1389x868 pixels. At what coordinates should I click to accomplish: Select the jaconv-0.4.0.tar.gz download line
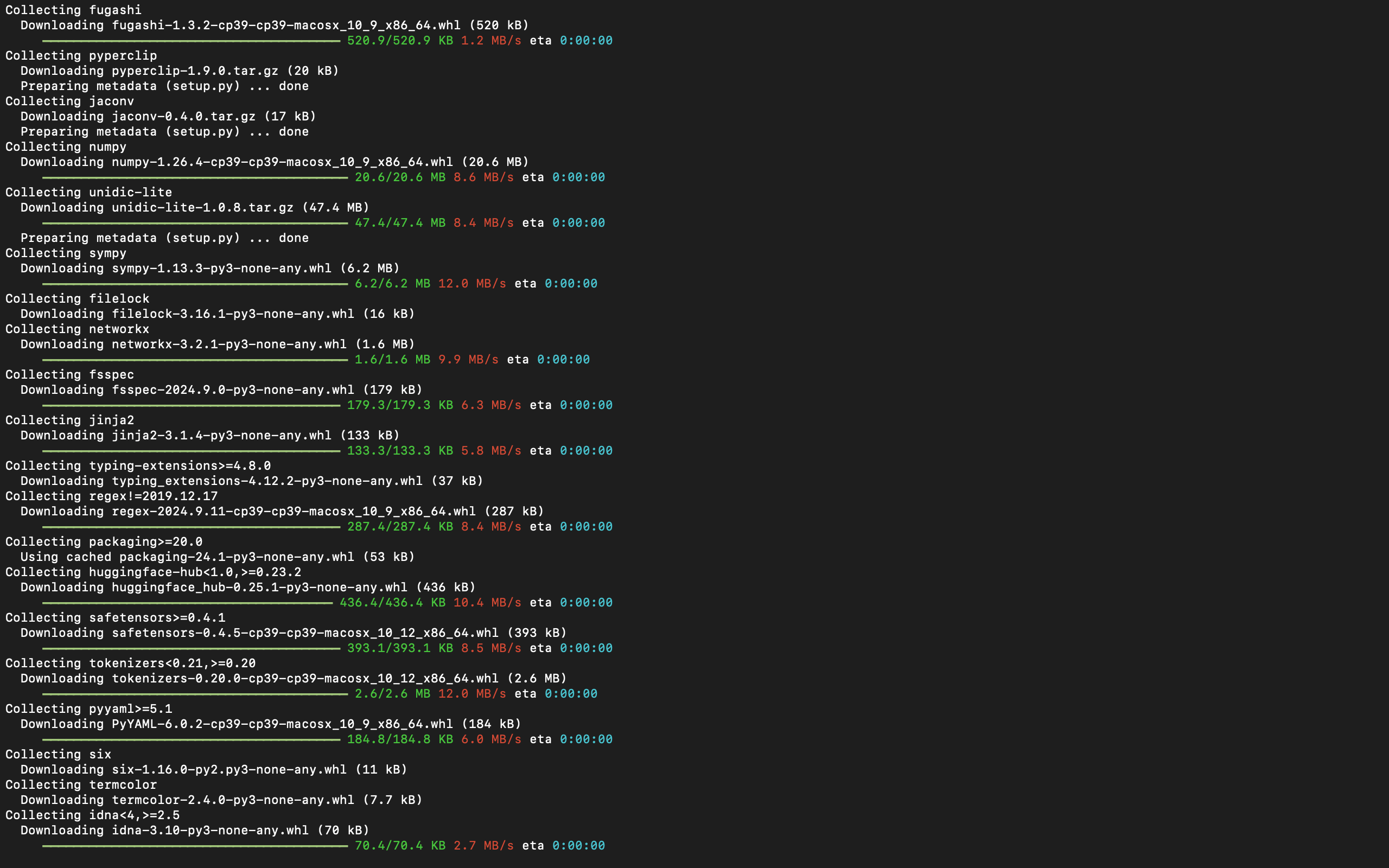tap(168, 117)
